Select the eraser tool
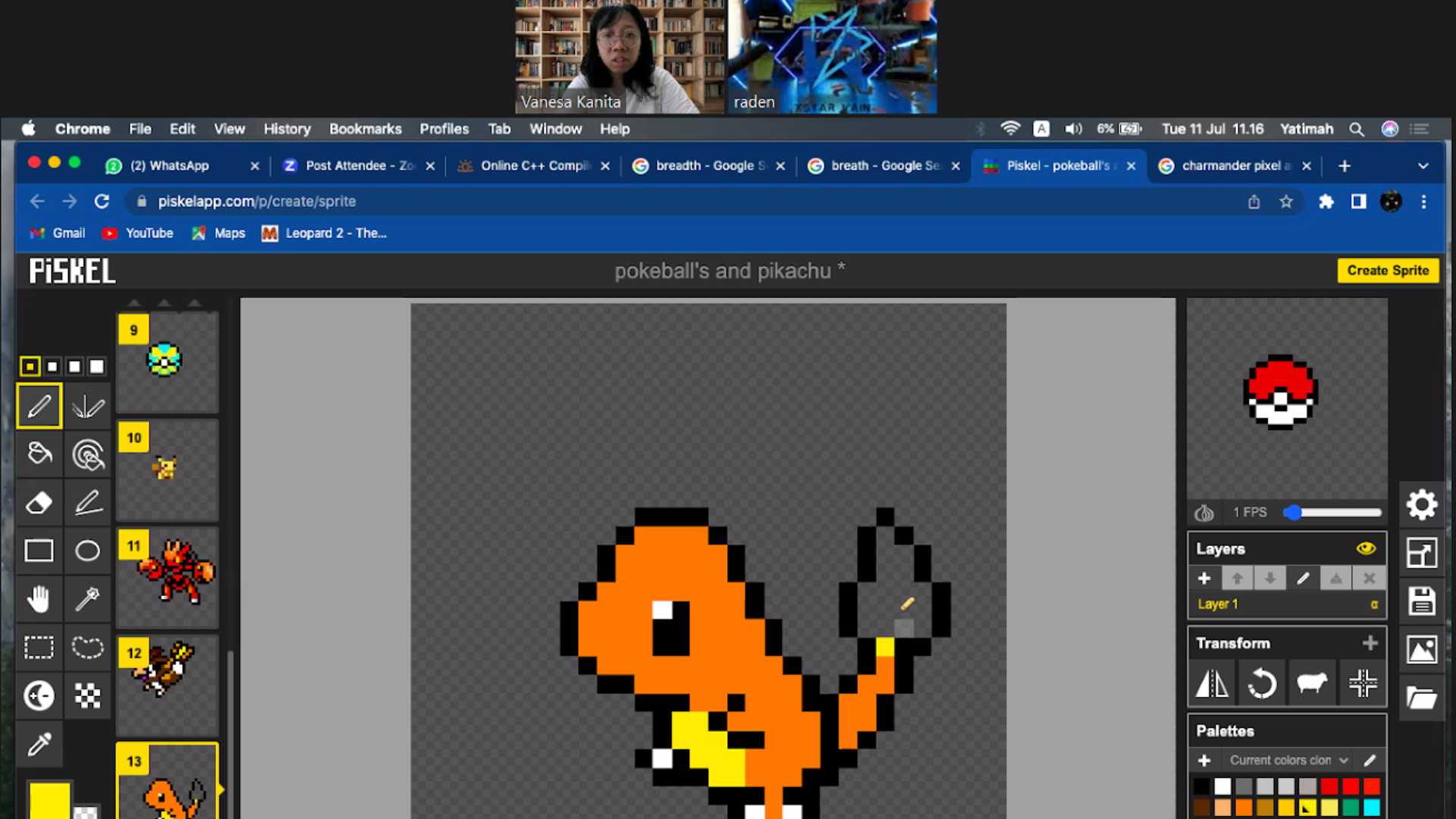The width and height of the screenshot is (1456, 819). pos(39,503)
